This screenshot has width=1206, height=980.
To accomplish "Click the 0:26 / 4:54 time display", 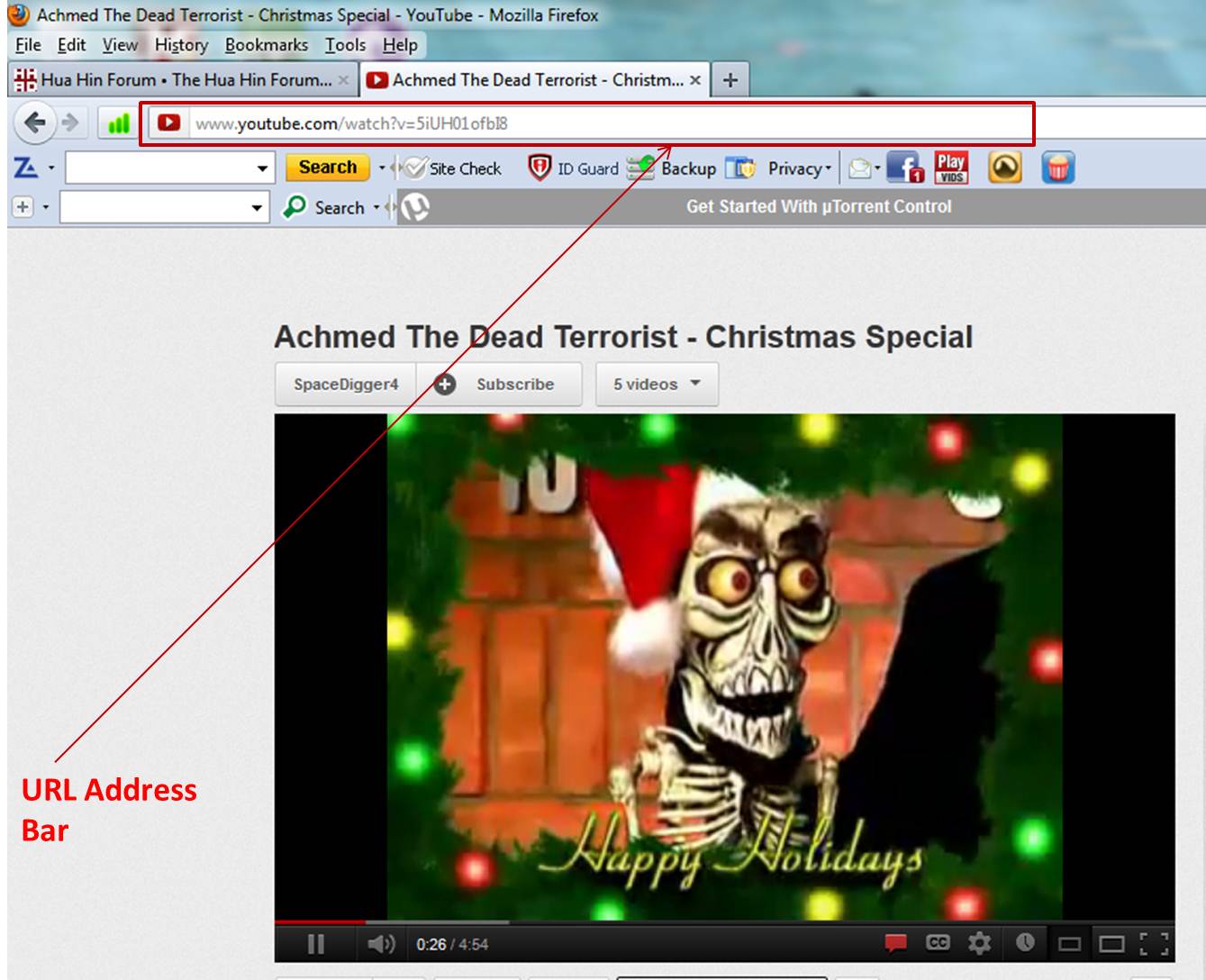I will click(x=452, y=944).
